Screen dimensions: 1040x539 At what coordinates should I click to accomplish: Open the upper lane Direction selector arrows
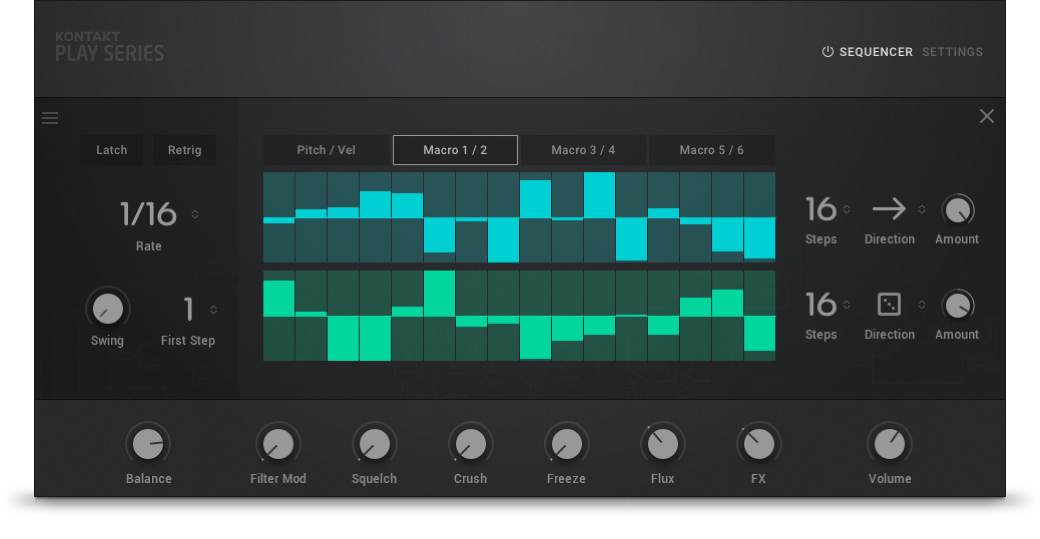[x=921, y=210]
